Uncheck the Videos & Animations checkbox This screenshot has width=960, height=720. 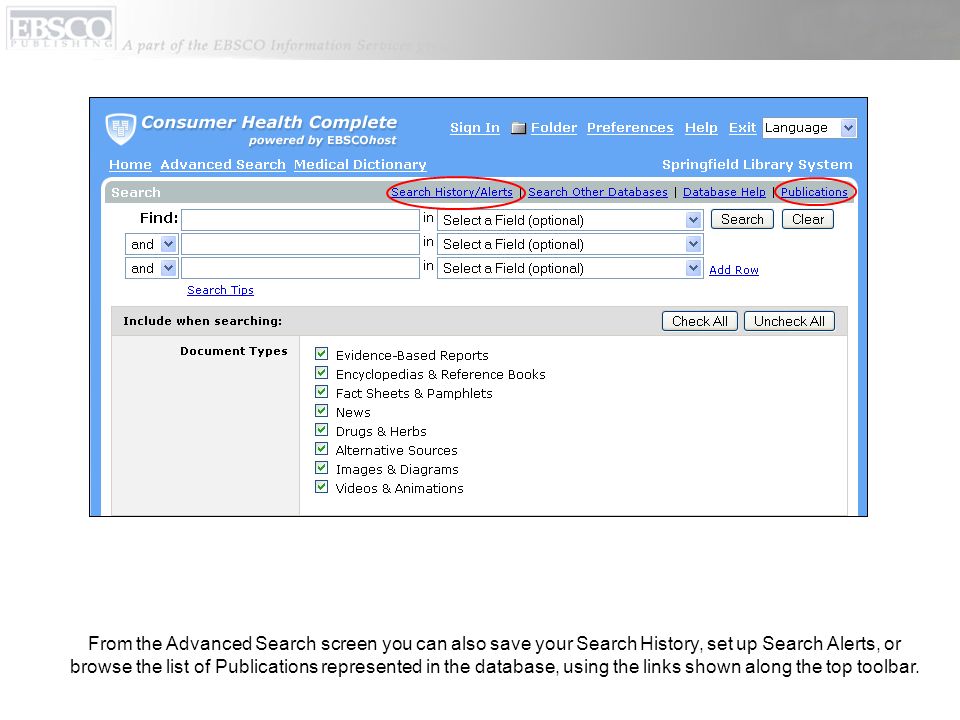[x=321, y=487]
